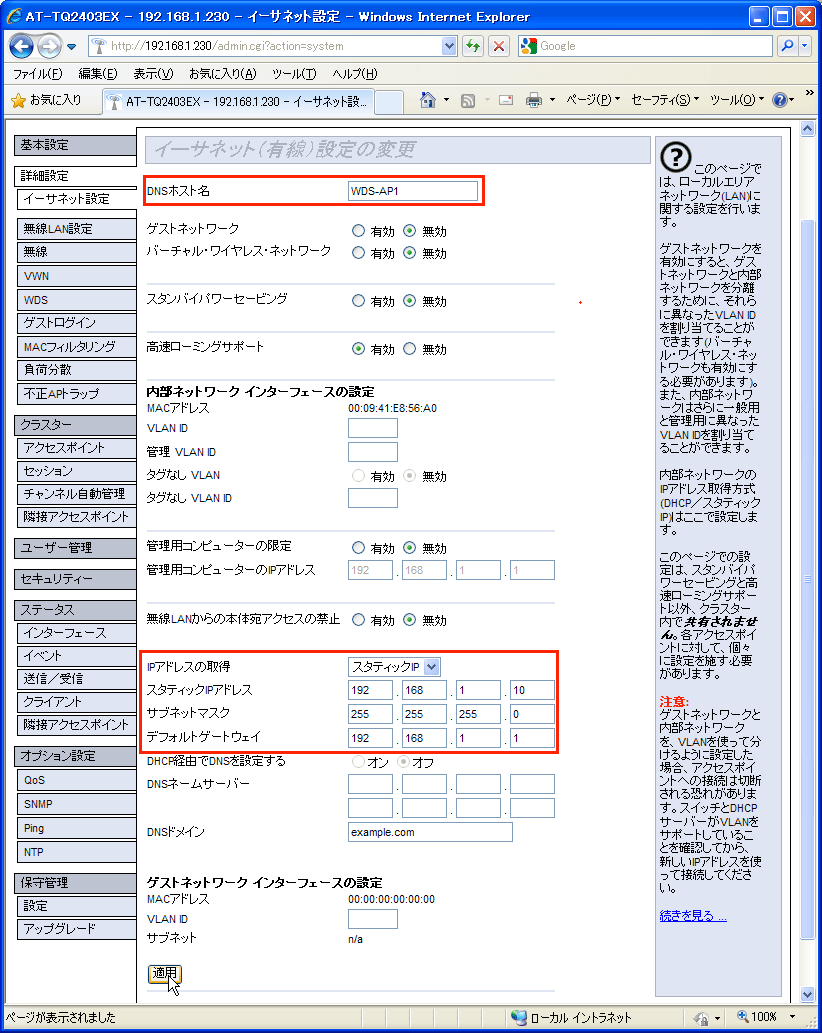Click the zoom magnifier icon in status bar

tap(742, 1017)
